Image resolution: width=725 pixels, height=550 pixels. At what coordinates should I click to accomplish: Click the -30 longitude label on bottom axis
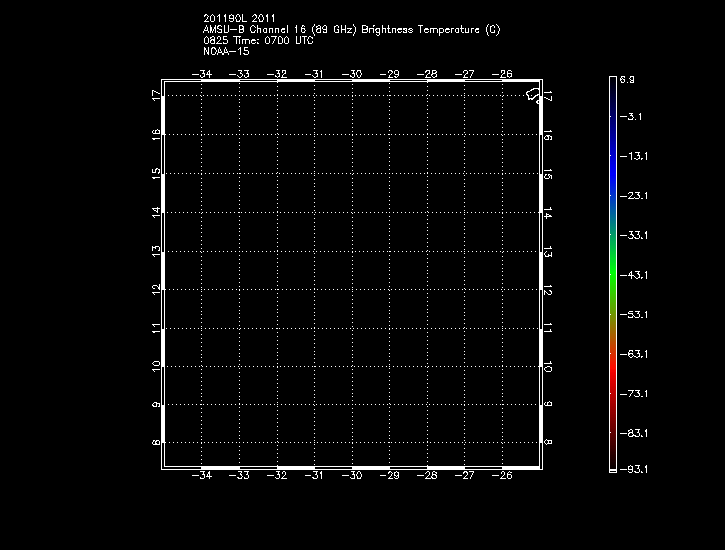point(352,476)
